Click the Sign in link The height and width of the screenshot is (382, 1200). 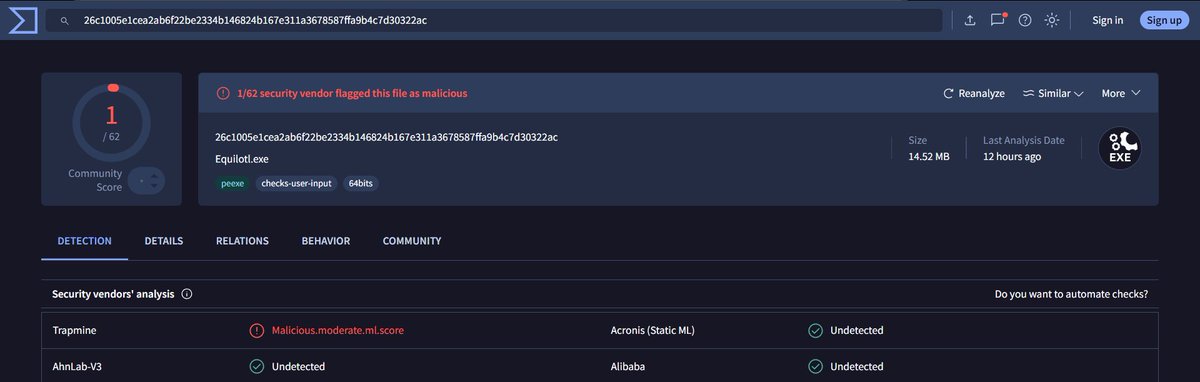point(1107,20)
